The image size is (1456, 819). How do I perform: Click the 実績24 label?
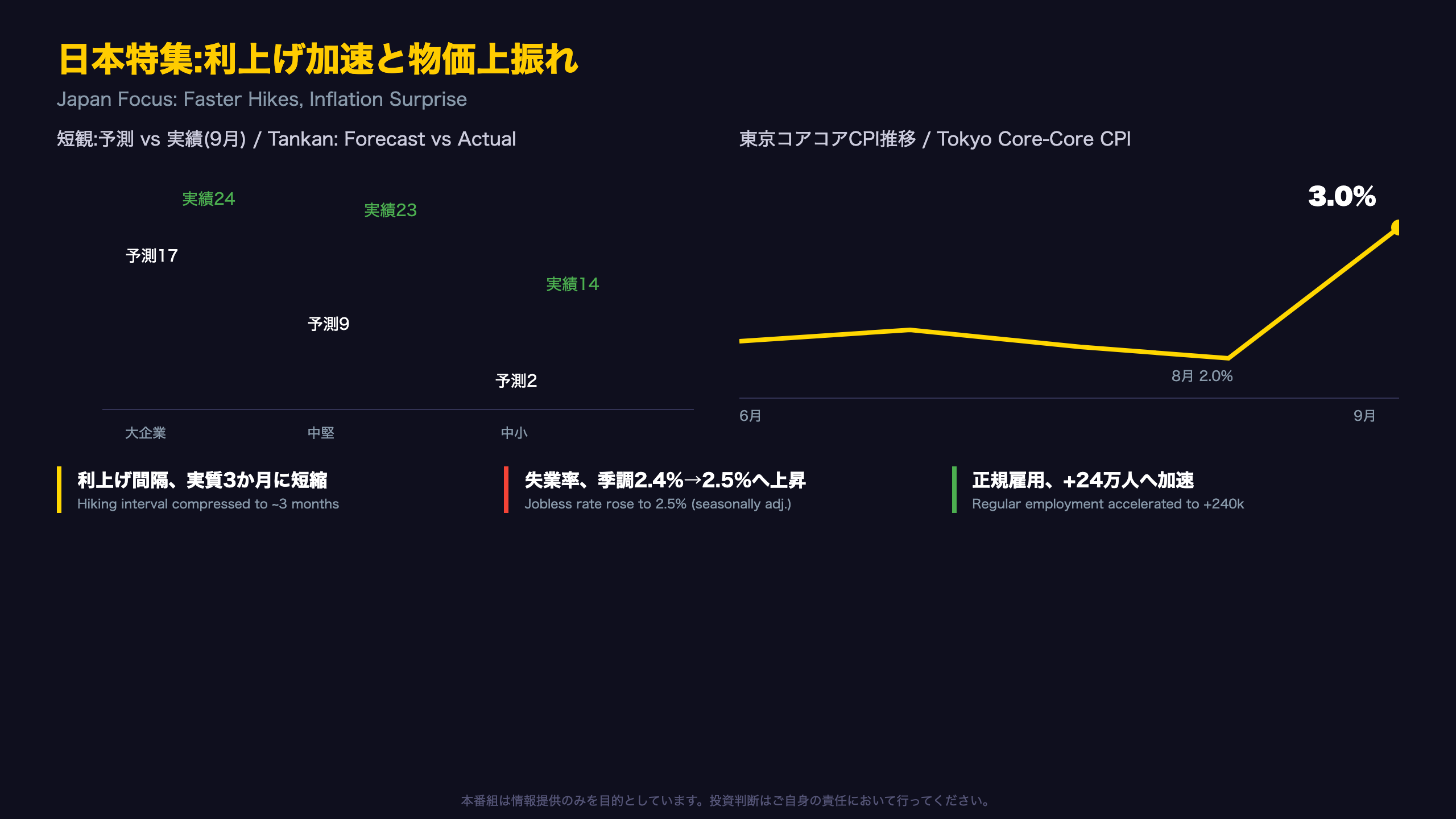208,199
